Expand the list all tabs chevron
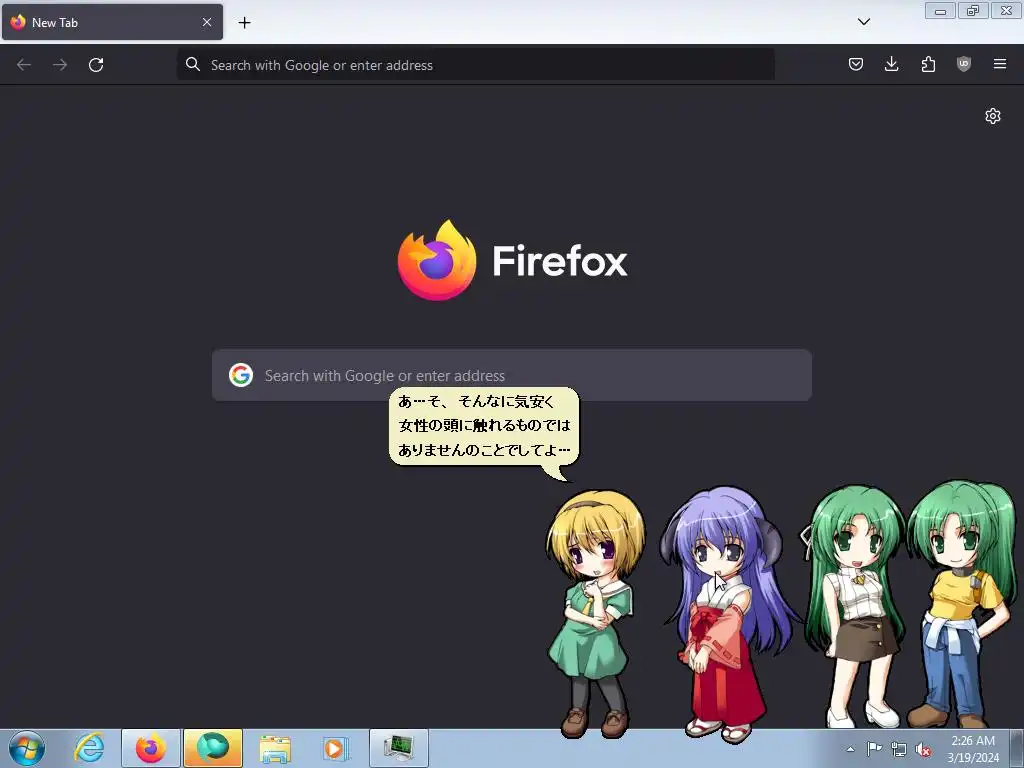The width and height of the screenshot is (1024, 768). (864, 22)
